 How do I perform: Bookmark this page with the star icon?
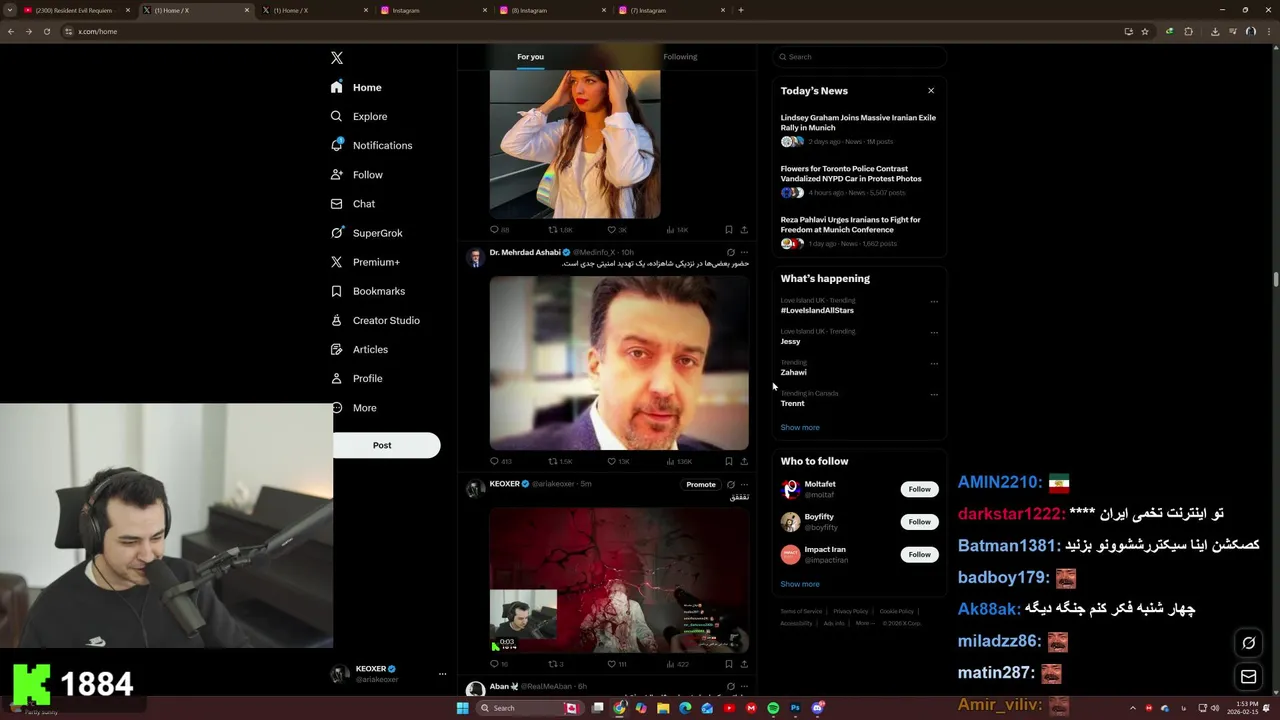[1145, 31]
